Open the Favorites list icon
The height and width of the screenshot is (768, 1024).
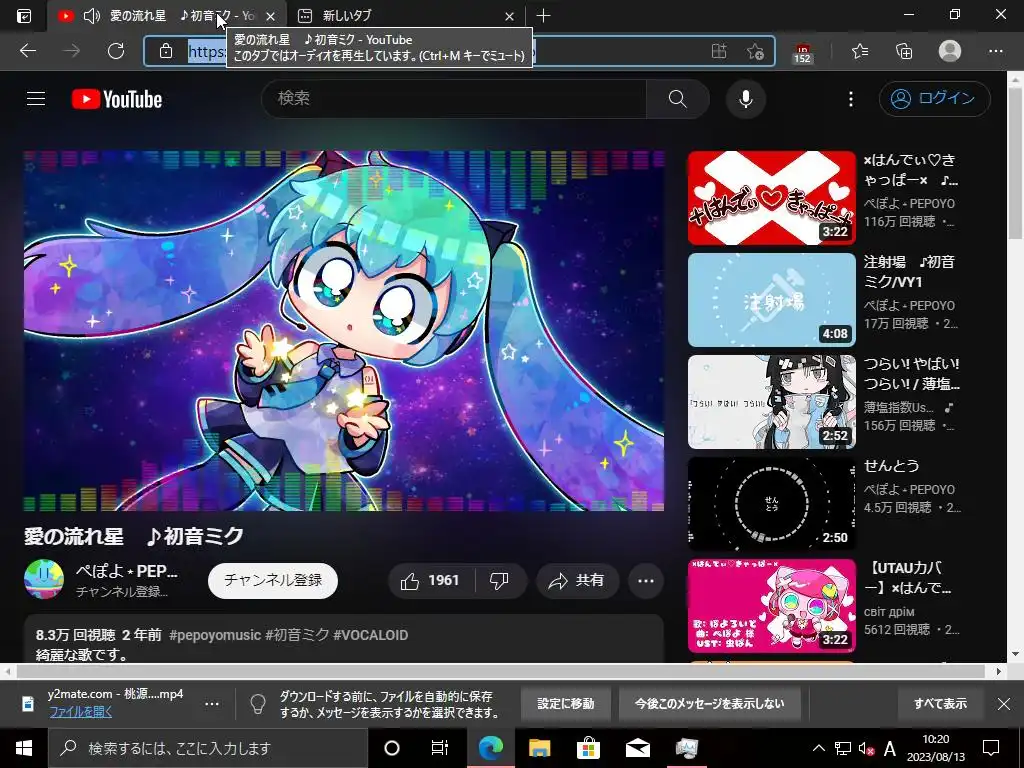pos(860,51)
